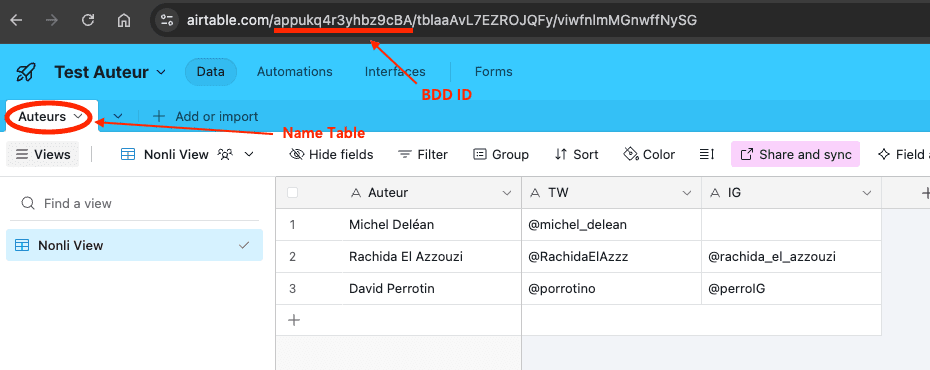Click the TW column header
The height and width of the screenshot is (370, 930).
coord(611,193)
